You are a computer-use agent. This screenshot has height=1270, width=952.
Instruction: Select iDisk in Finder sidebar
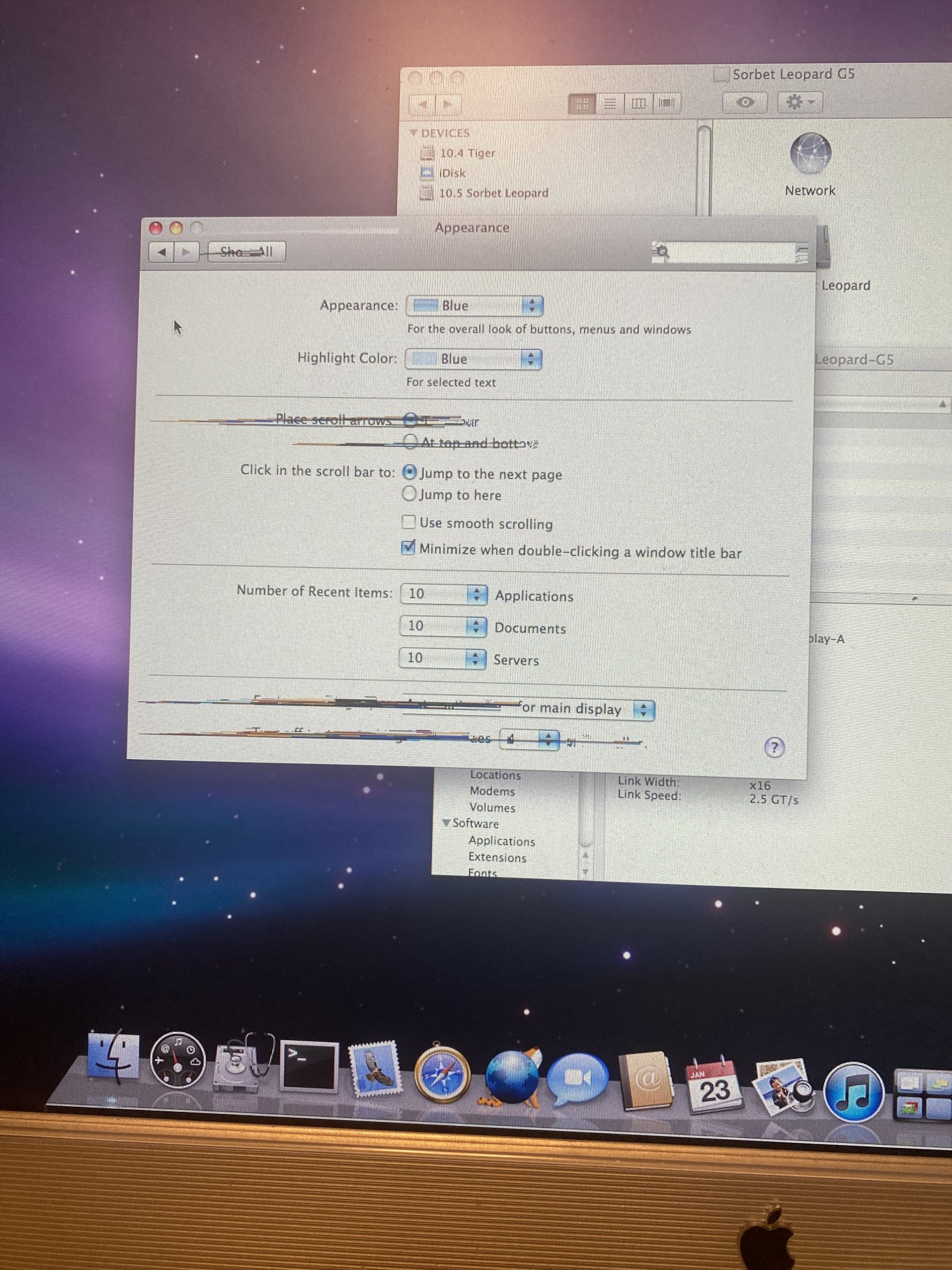[452, 173]
